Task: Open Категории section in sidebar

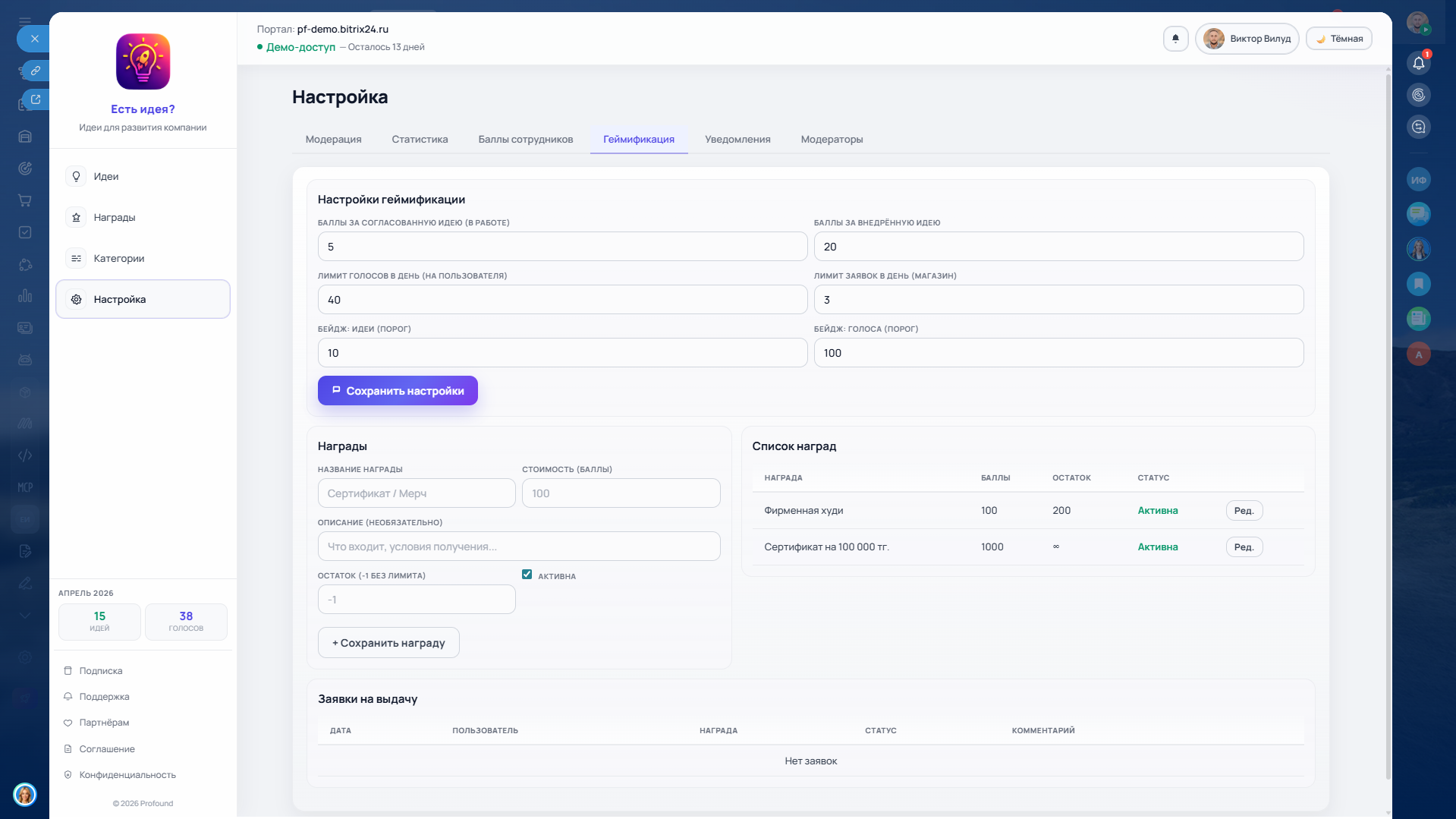Action: [119, 259]
